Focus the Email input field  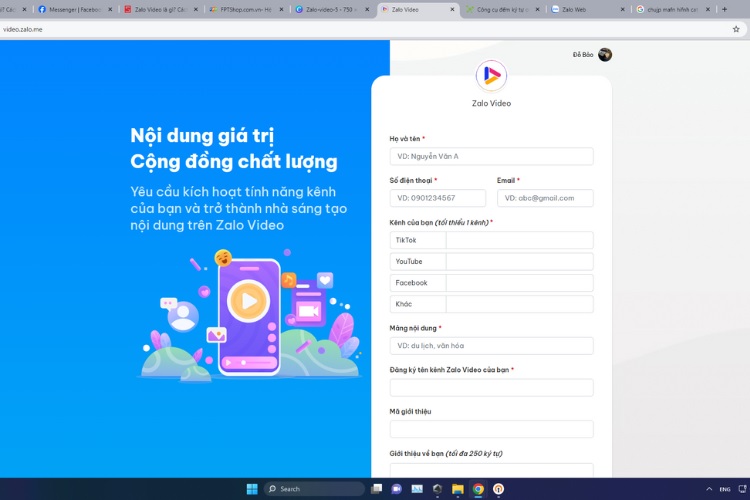click(545, 198)
